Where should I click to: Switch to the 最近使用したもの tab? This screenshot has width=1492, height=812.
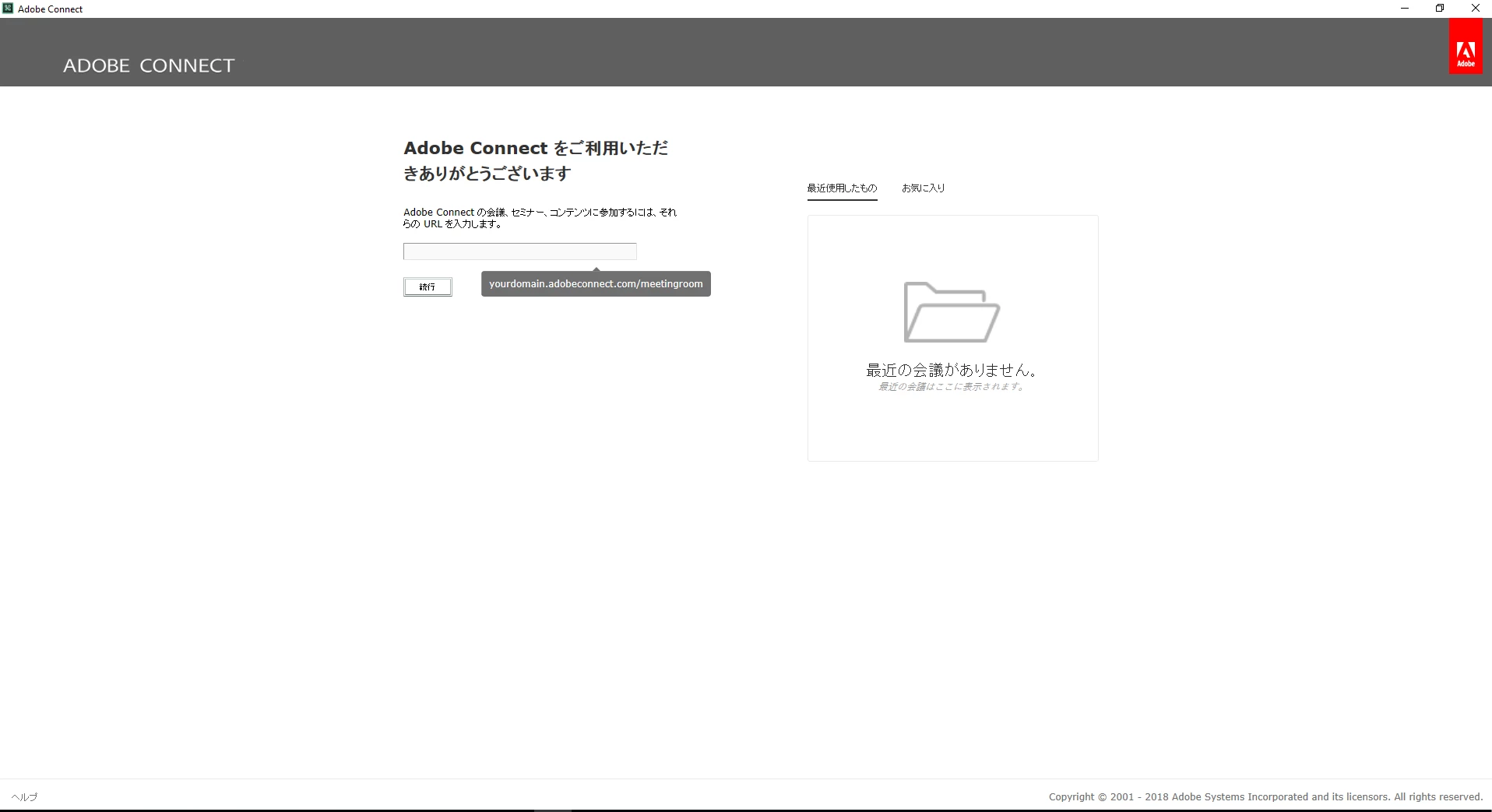click(x=842, y=188)
